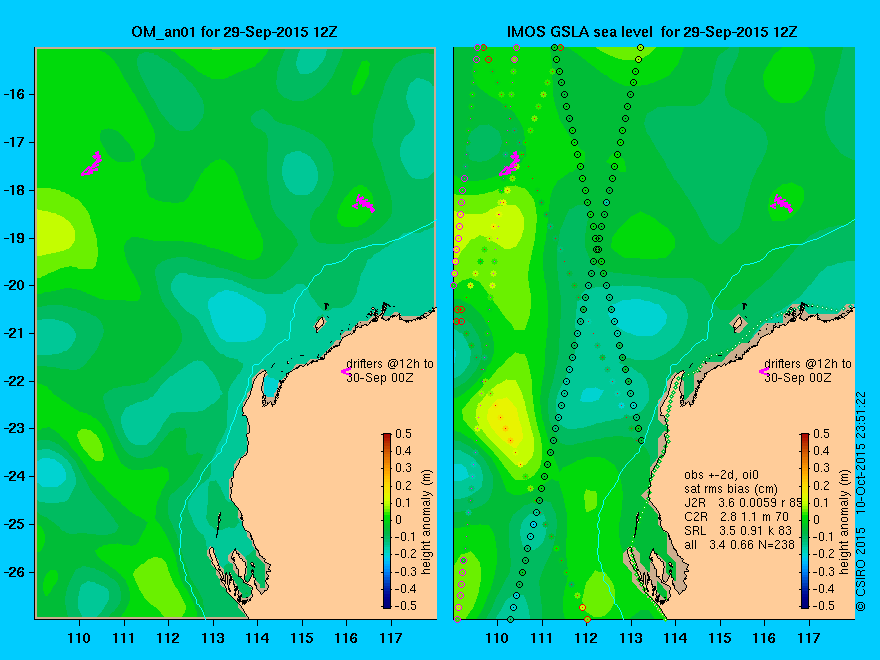Click the -17 latitude axis label

tap(15, 142)
